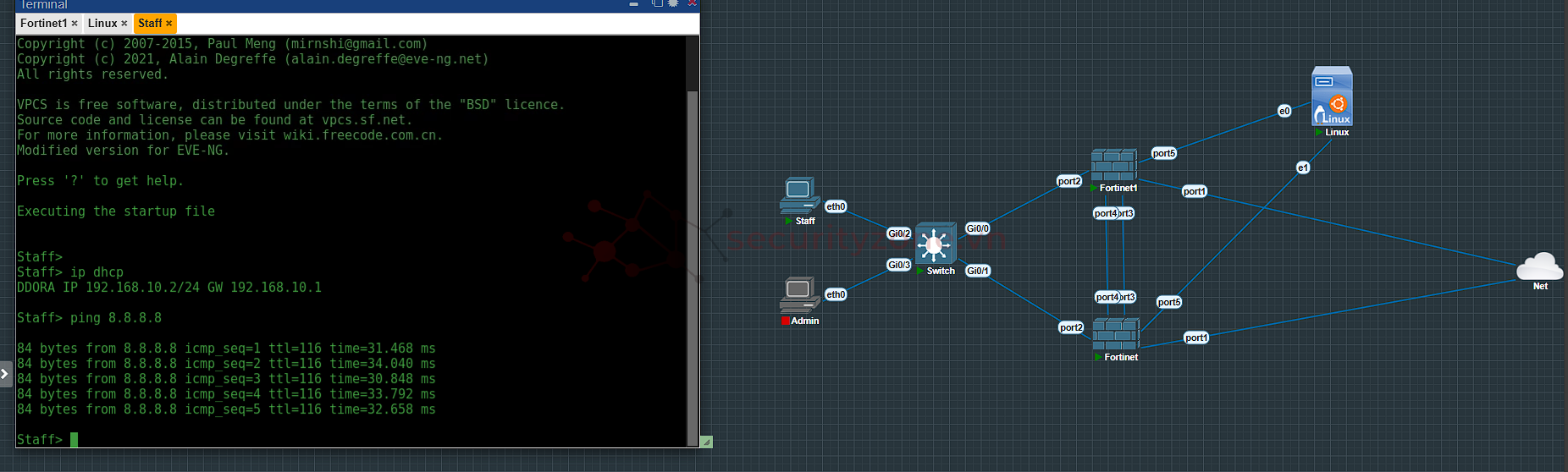Click port1 label near Fortinet1
The width and height of the screenshot is (1568, 472).
(1195, 191)
